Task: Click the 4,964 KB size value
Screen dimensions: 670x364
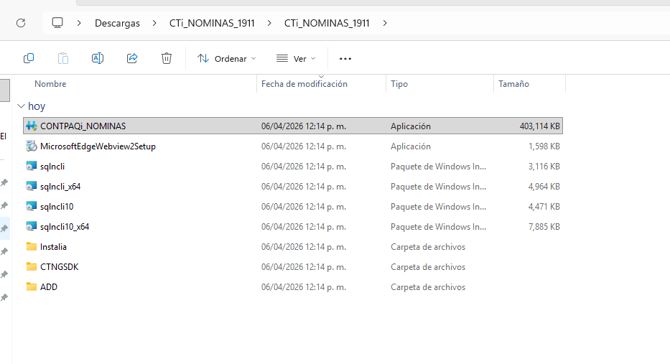Action: (544, 186)
